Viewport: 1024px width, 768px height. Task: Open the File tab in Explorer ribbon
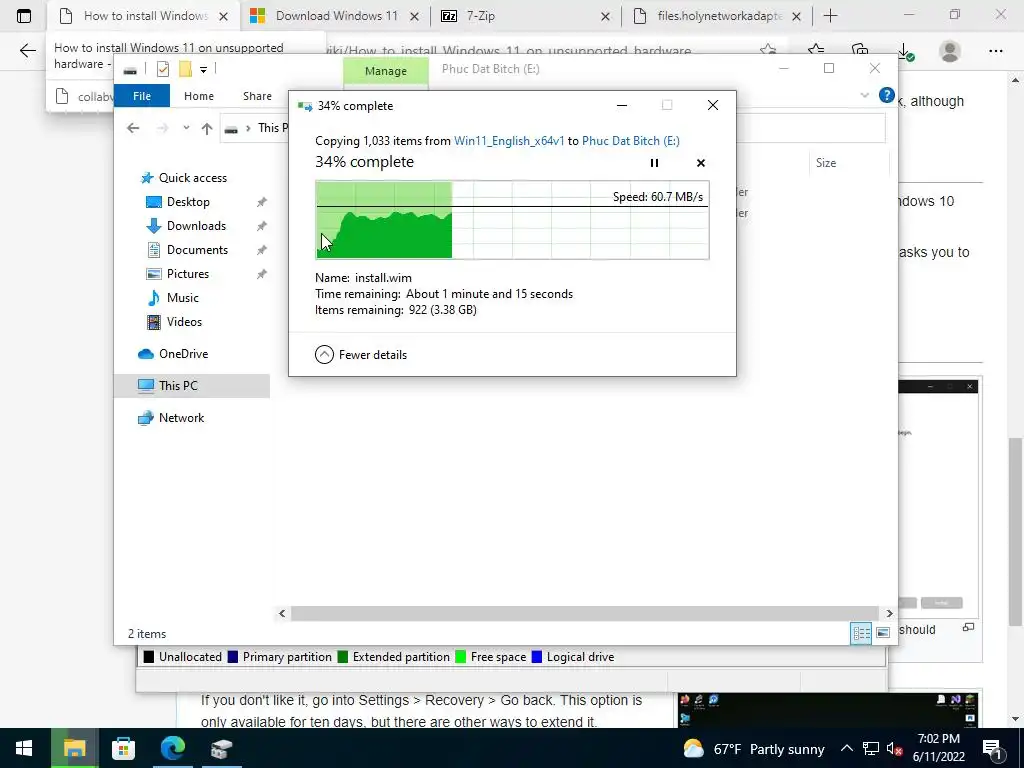click(142, 96)
